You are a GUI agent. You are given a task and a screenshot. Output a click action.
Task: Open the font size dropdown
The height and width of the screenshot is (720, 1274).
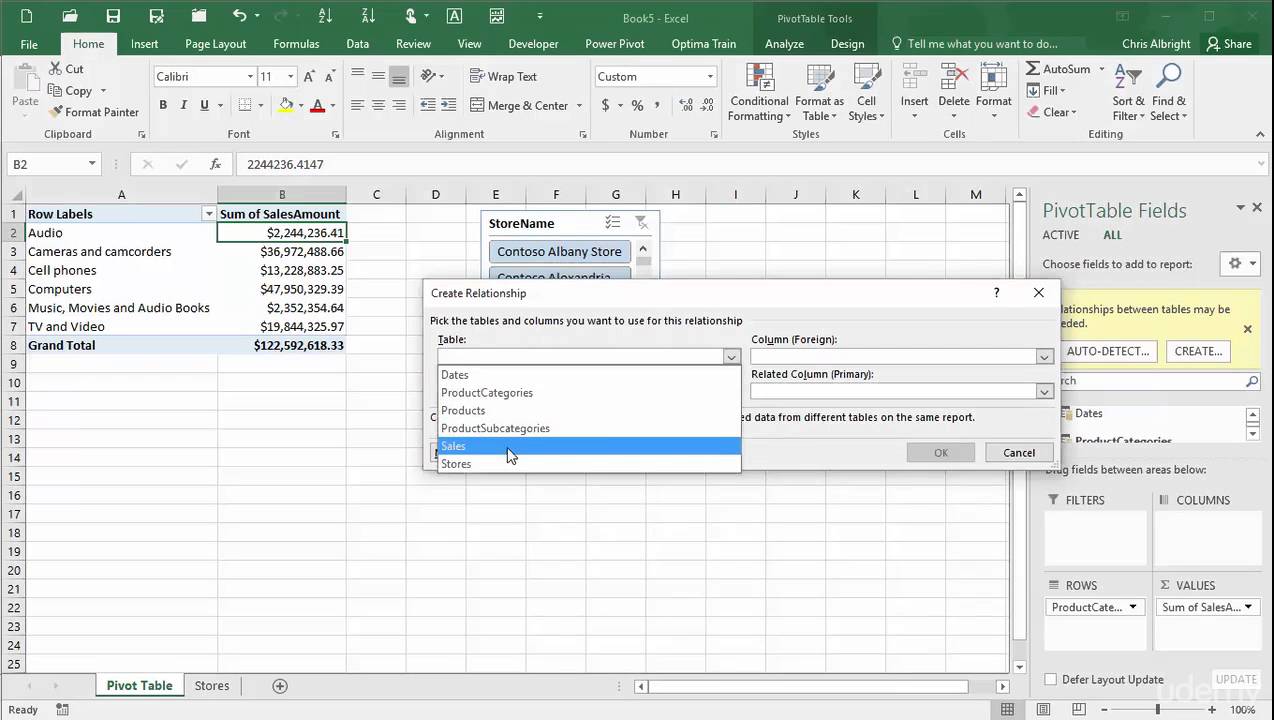click(290, 77)
